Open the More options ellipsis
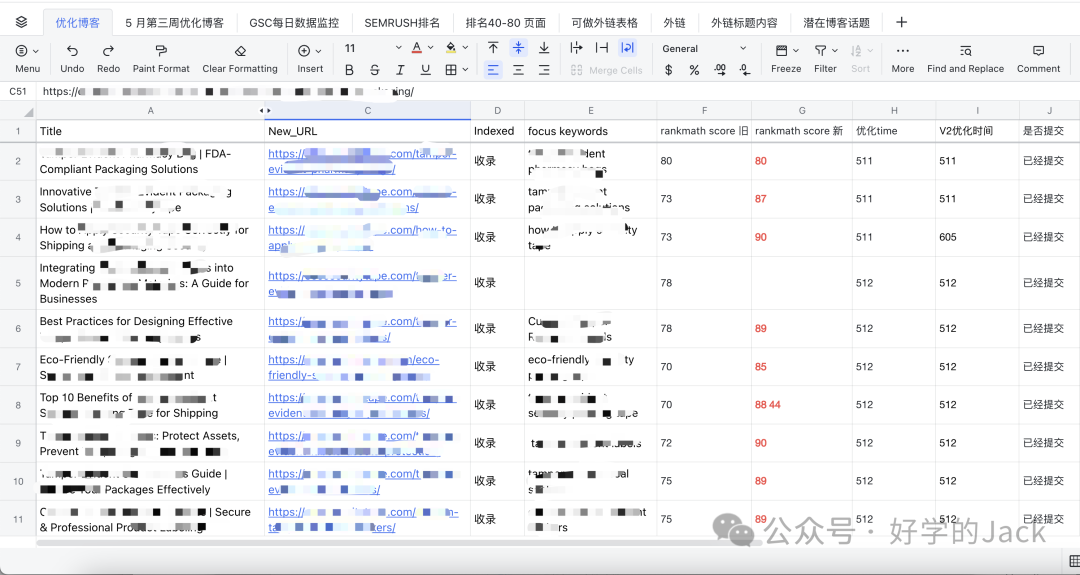 (x=903, y=59)
